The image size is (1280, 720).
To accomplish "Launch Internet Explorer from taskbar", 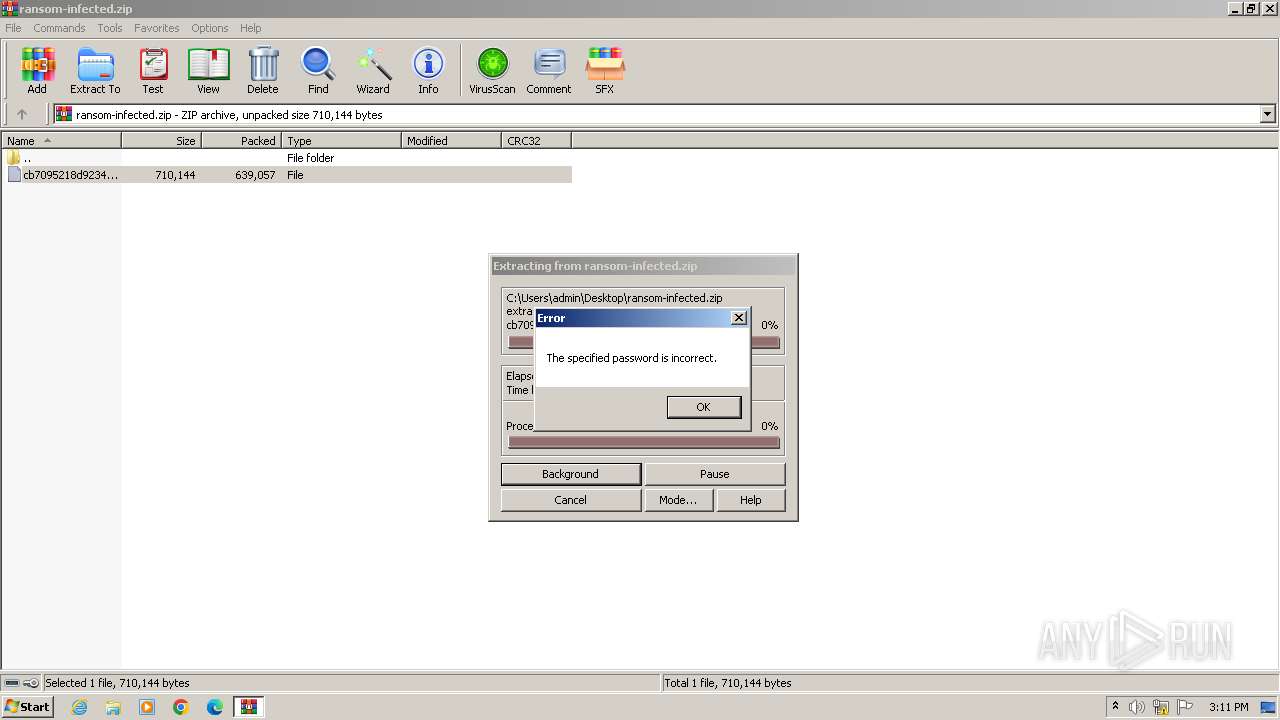I will point(79,707).
